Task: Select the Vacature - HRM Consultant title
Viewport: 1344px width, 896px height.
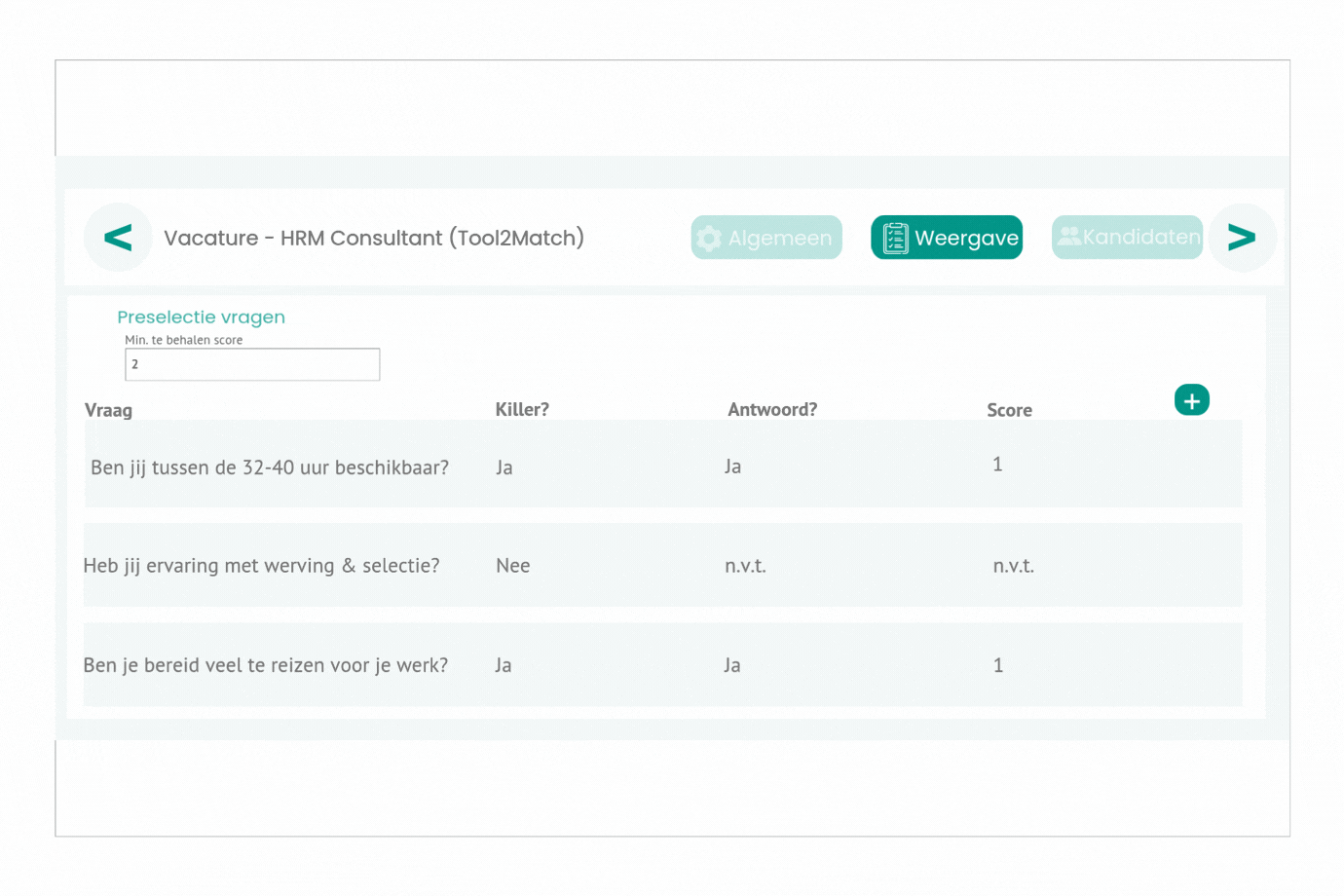Action: [374, 238]
